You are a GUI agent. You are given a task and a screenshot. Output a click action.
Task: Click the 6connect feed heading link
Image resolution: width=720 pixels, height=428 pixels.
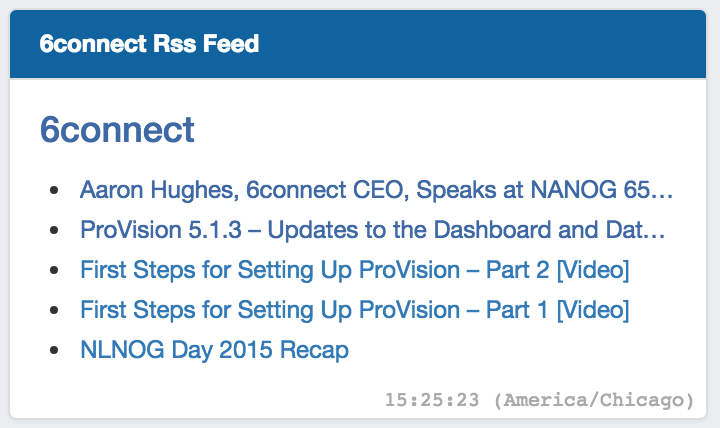pos(117,130)
